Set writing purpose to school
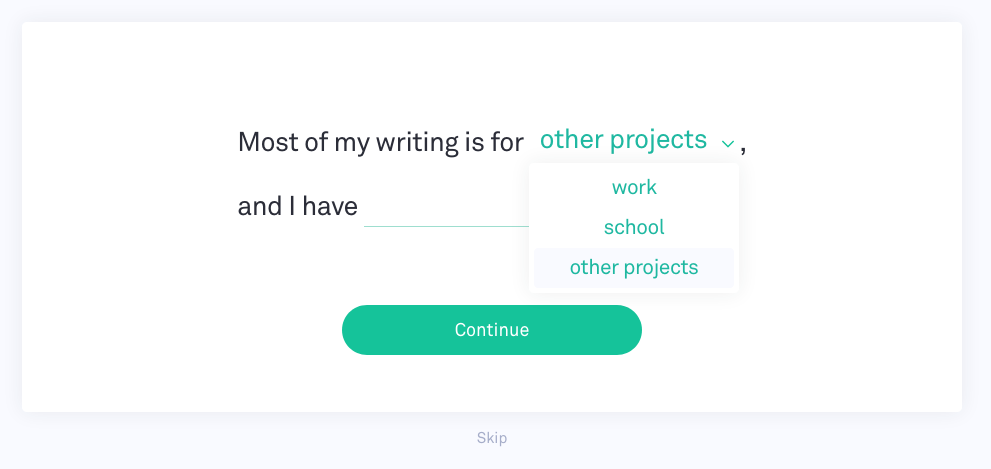The image size is (991, 469). tap(634, 228)
